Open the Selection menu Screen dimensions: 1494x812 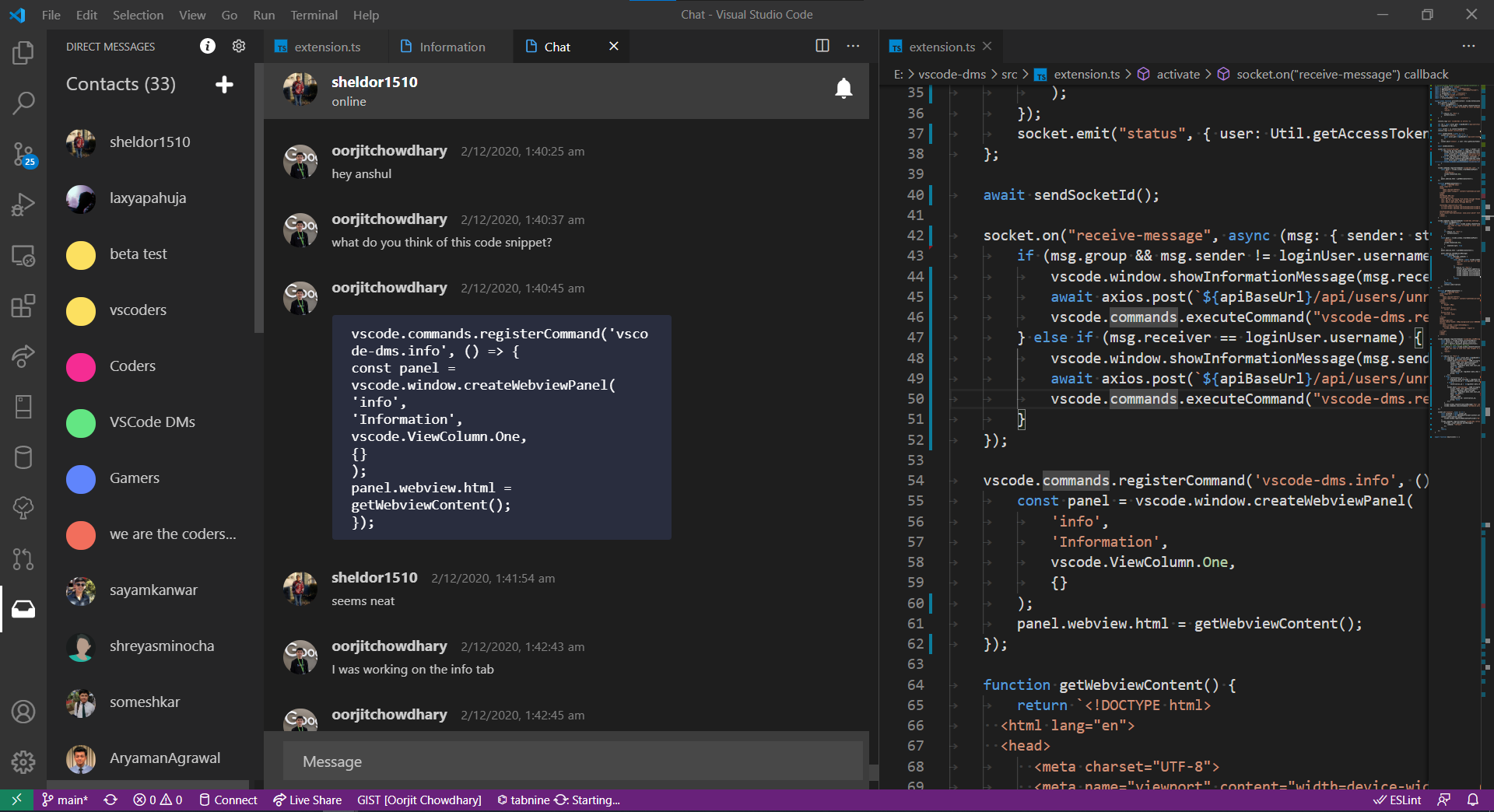(x=138, y=15)
